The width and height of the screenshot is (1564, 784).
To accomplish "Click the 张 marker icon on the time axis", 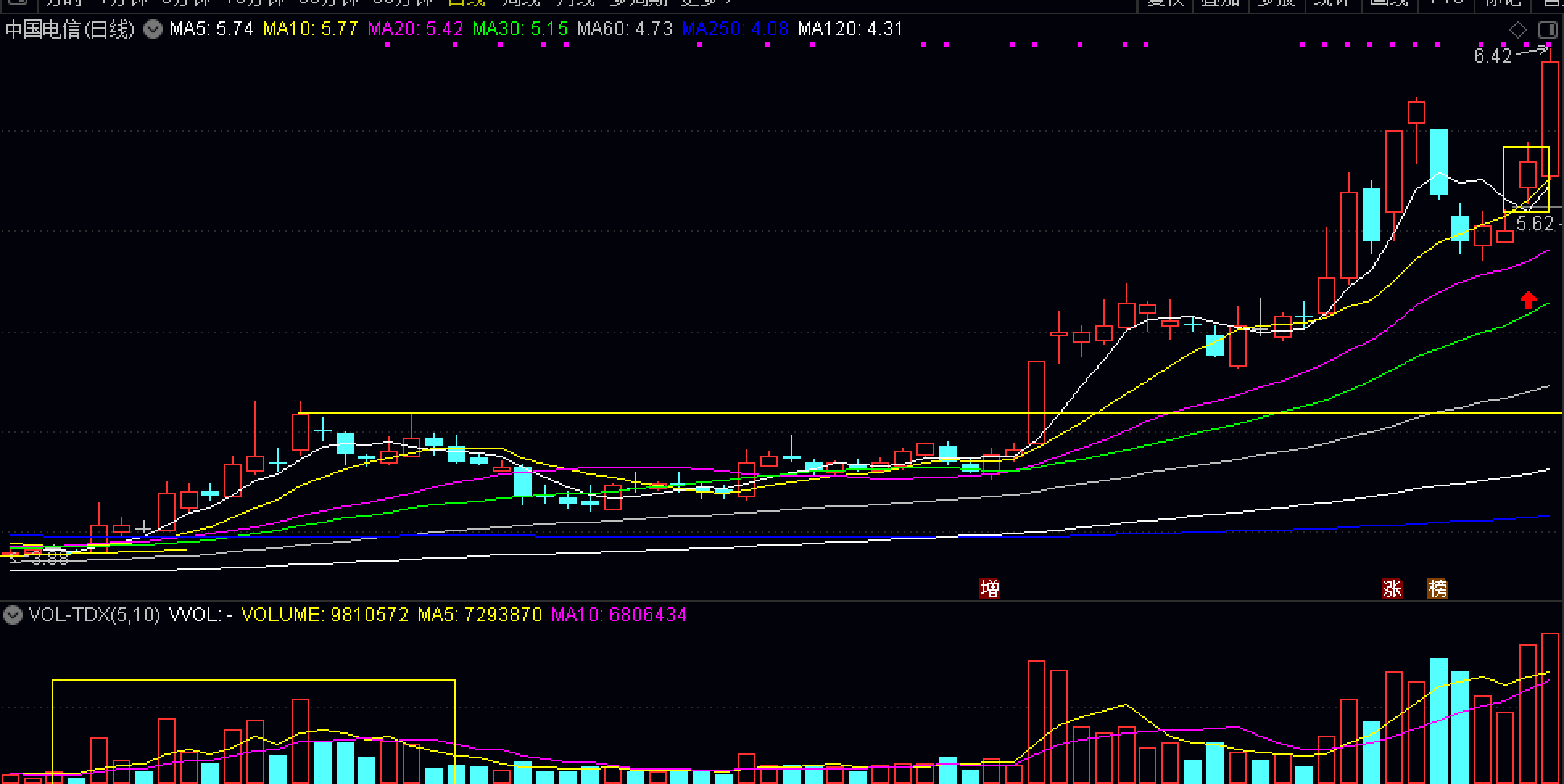I will (x=1392, y=588).
